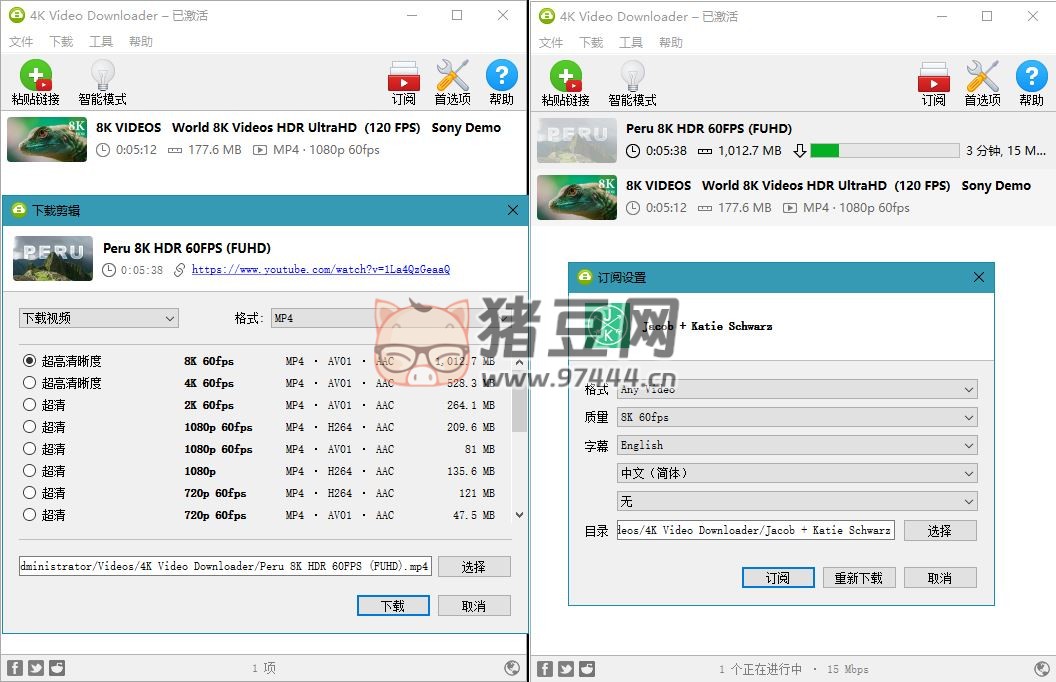Image resolution: width=1056 pixels, height=682 pixels.
Task: Click the Twitter icon in right window status bar
Action: click(x=566, y=668)
